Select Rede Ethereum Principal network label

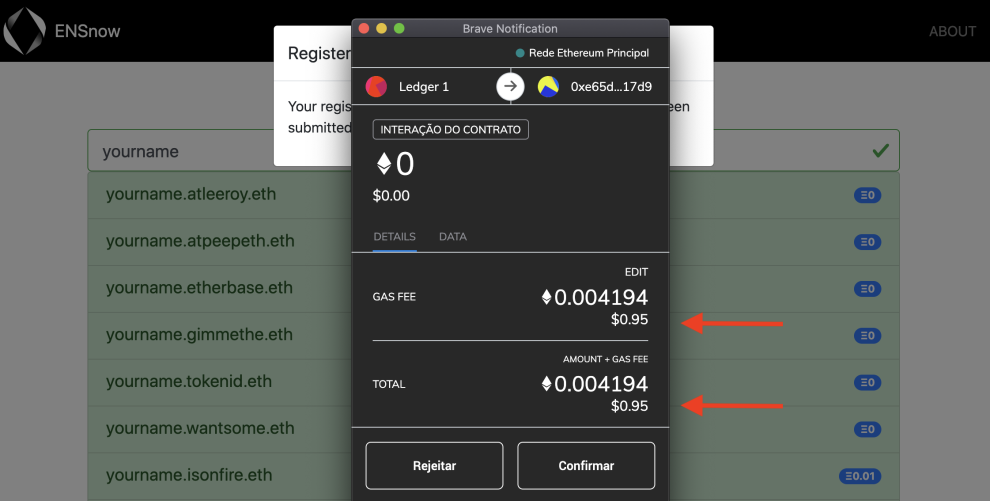point(588,53)
